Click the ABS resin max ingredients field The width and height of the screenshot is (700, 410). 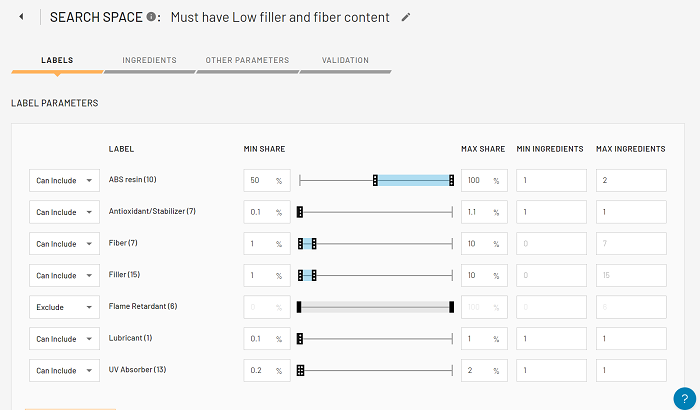[630, 180]
